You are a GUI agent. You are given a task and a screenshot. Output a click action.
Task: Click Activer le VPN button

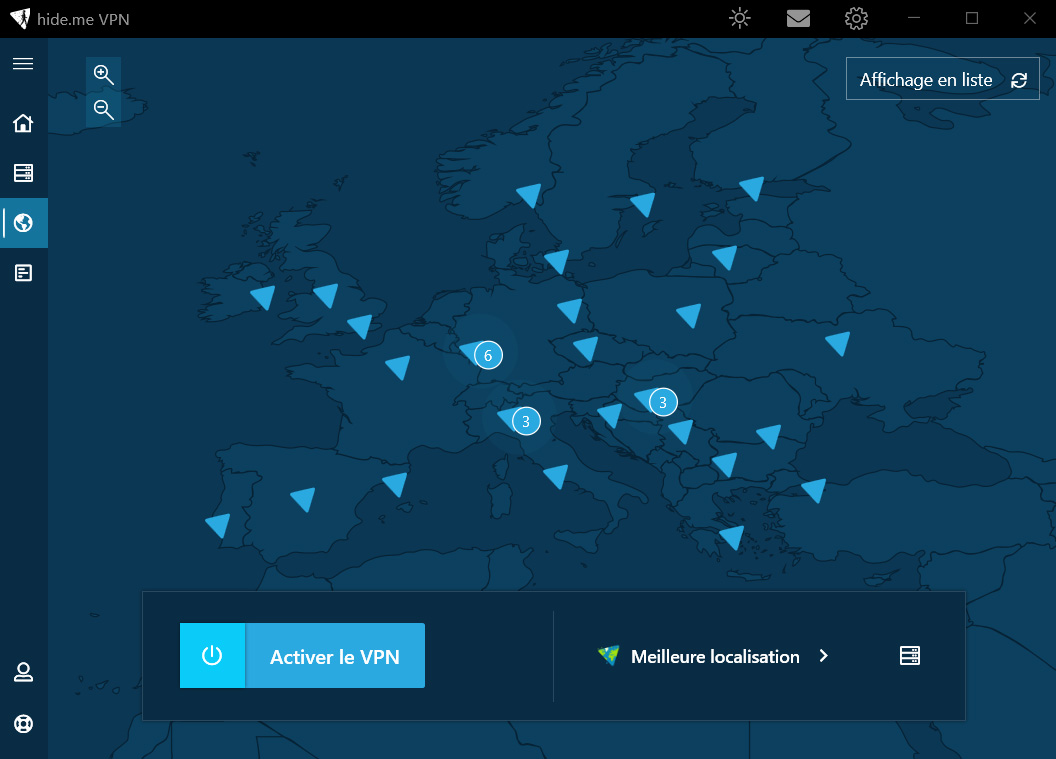click(x=335, y=656)
